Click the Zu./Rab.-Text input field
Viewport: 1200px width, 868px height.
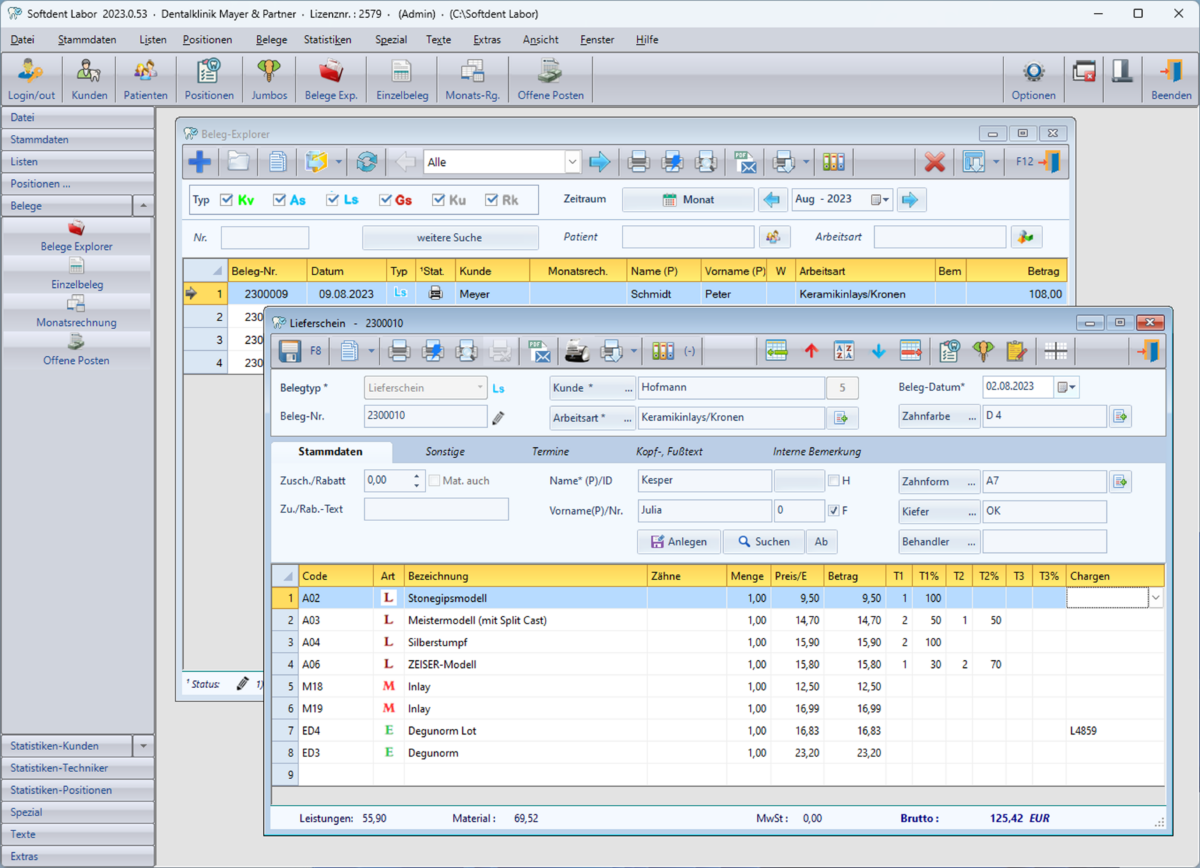pyautogui.click(x=436, y=509)
